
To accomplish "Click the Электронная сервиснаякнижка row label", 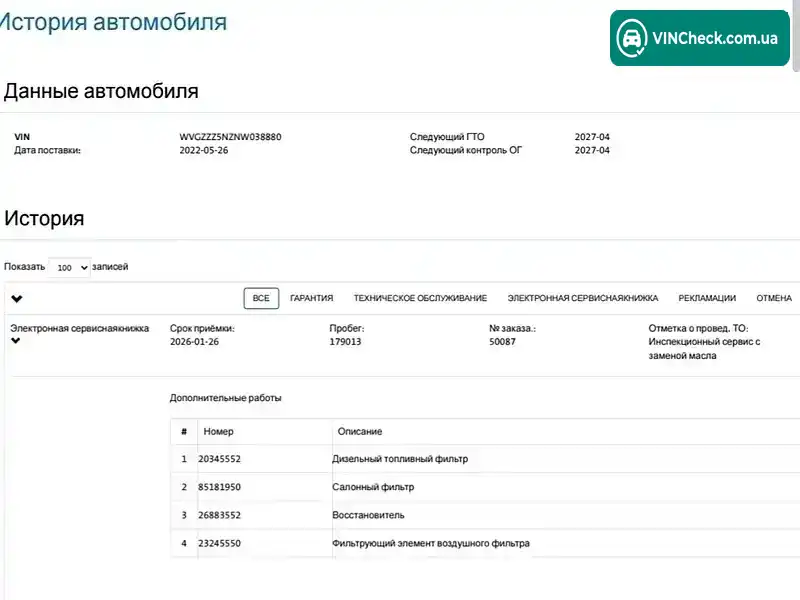I will coord(80,328).
